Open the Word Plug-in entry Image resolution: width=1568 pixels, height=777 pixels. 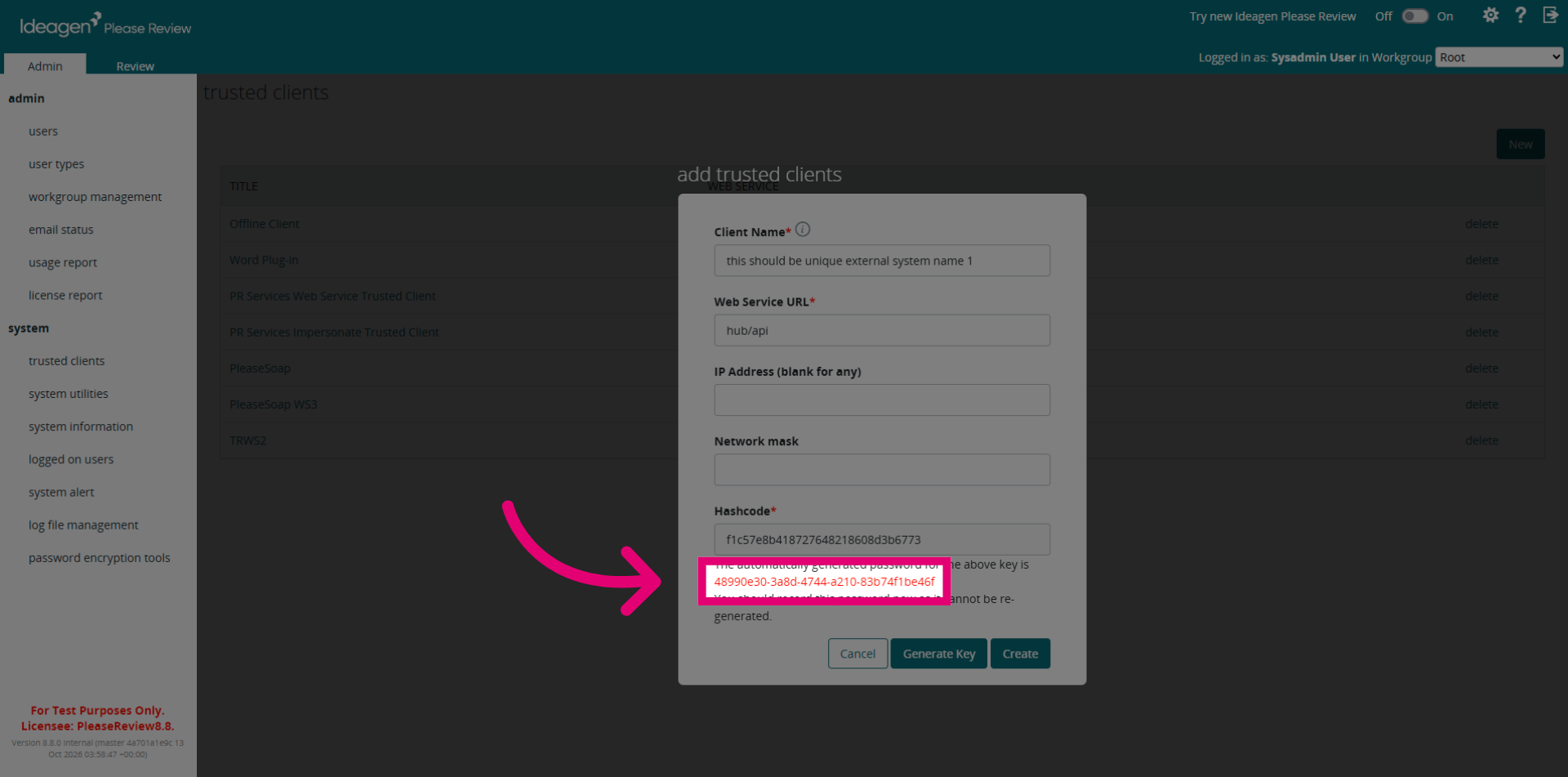coord(264,260)
